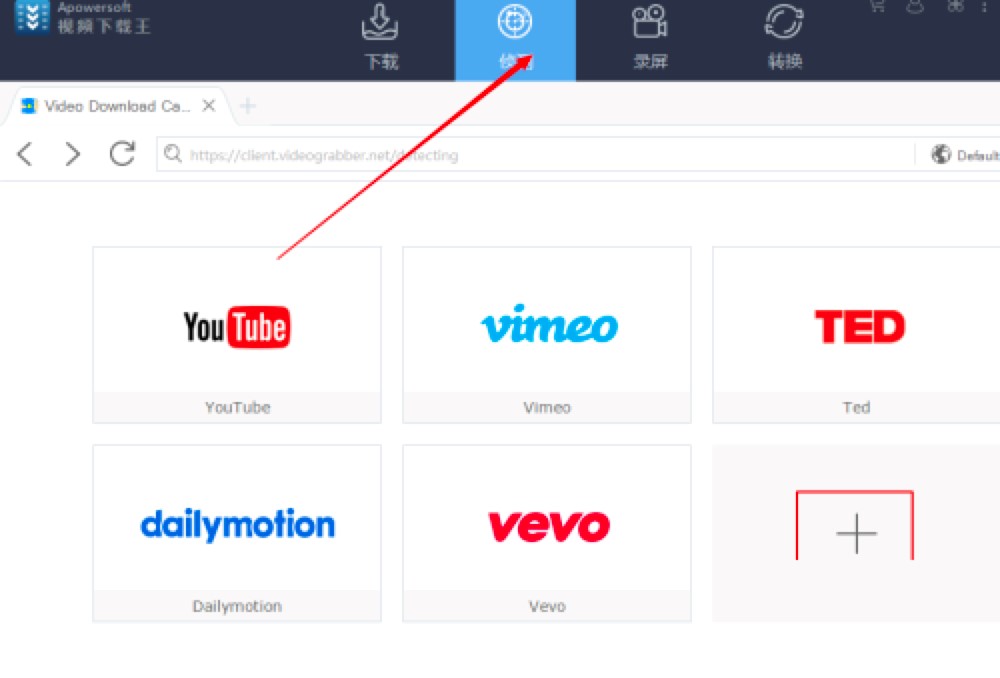The image size is (1000, 678).
Task: Click the Dailymotion caption label
Action: pyautogui.click(x=237, y=606)
